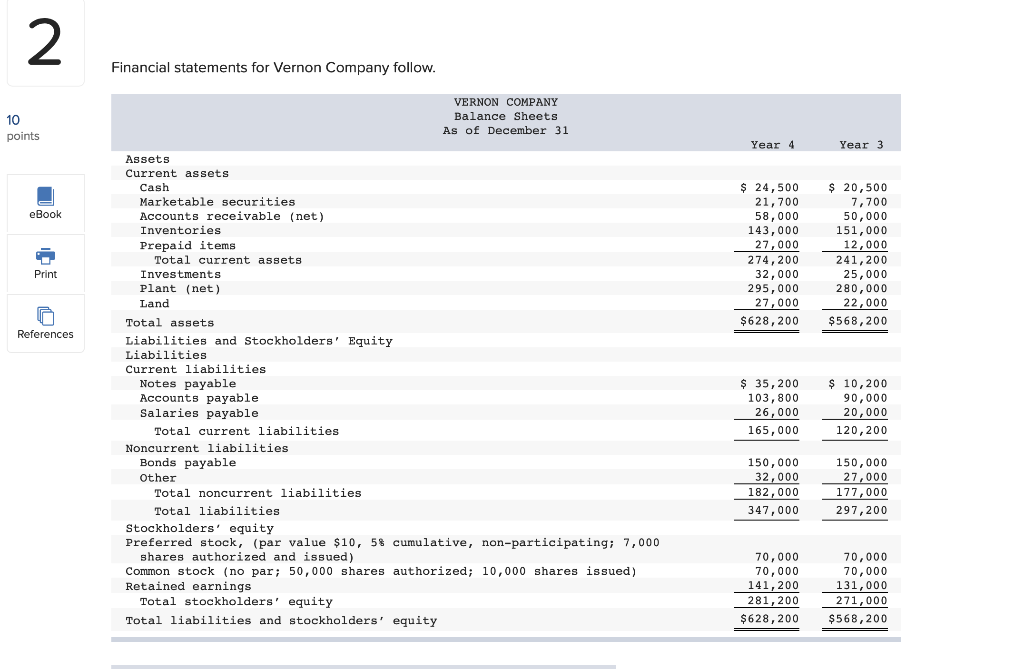Select the text 'Financial statements for Vernon Company follow.'
Image resolution: width=1024 pixels, height=669 pixels.
pos(273,68)
